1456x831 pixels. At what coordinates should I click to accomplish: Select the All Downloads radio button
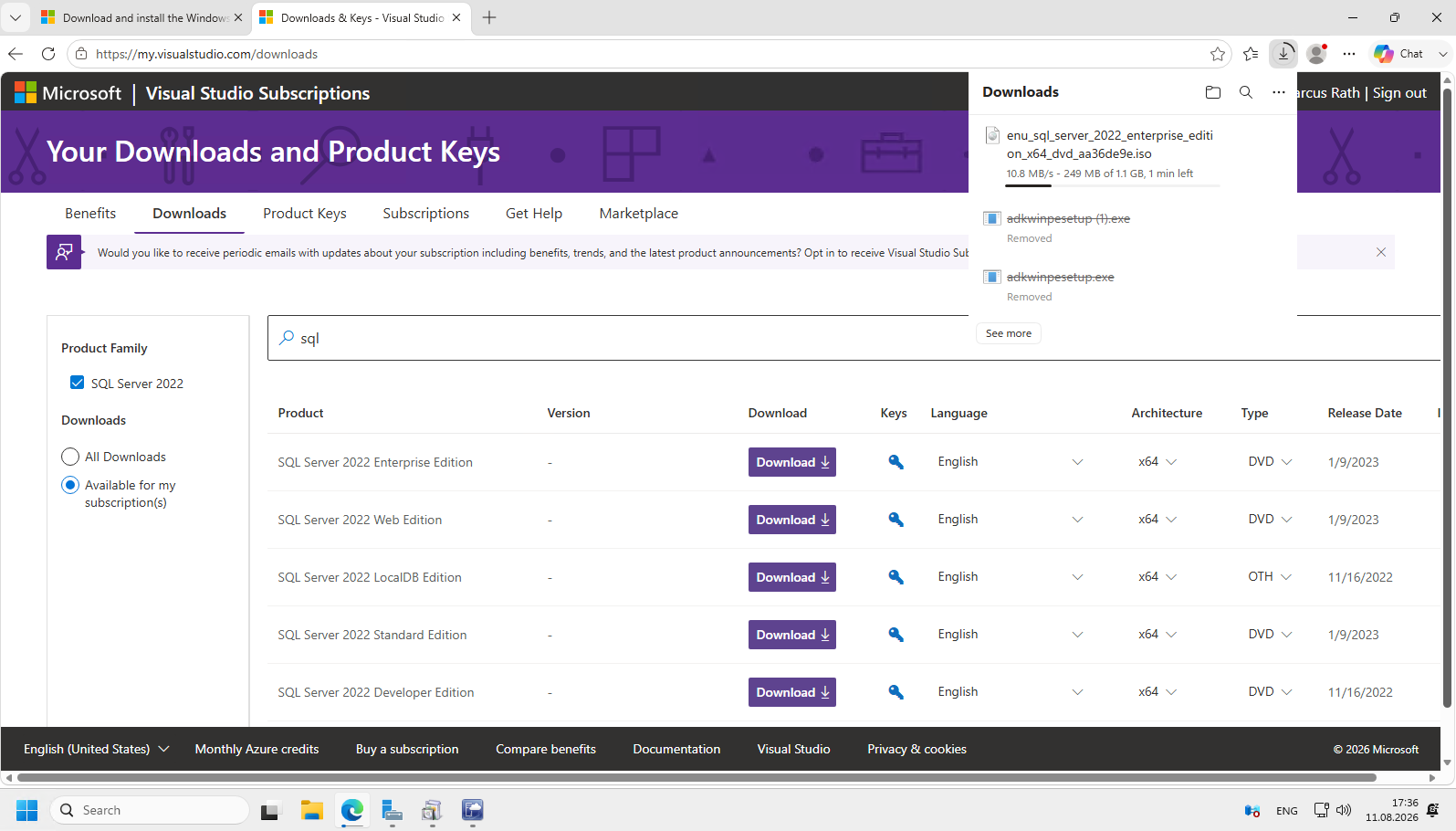point(70,457)
